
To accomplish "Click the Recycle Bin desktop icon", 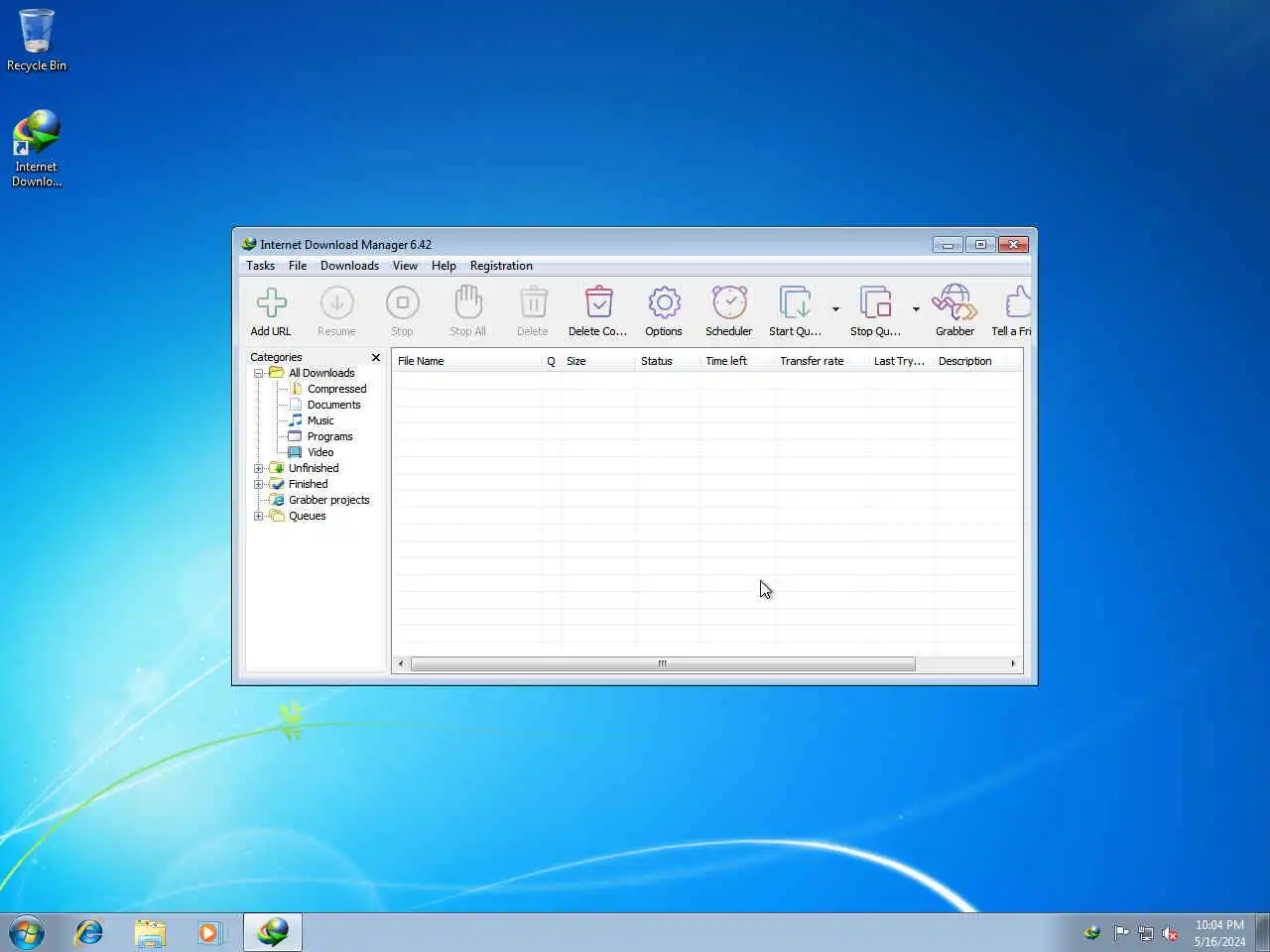I will (37, 41).
